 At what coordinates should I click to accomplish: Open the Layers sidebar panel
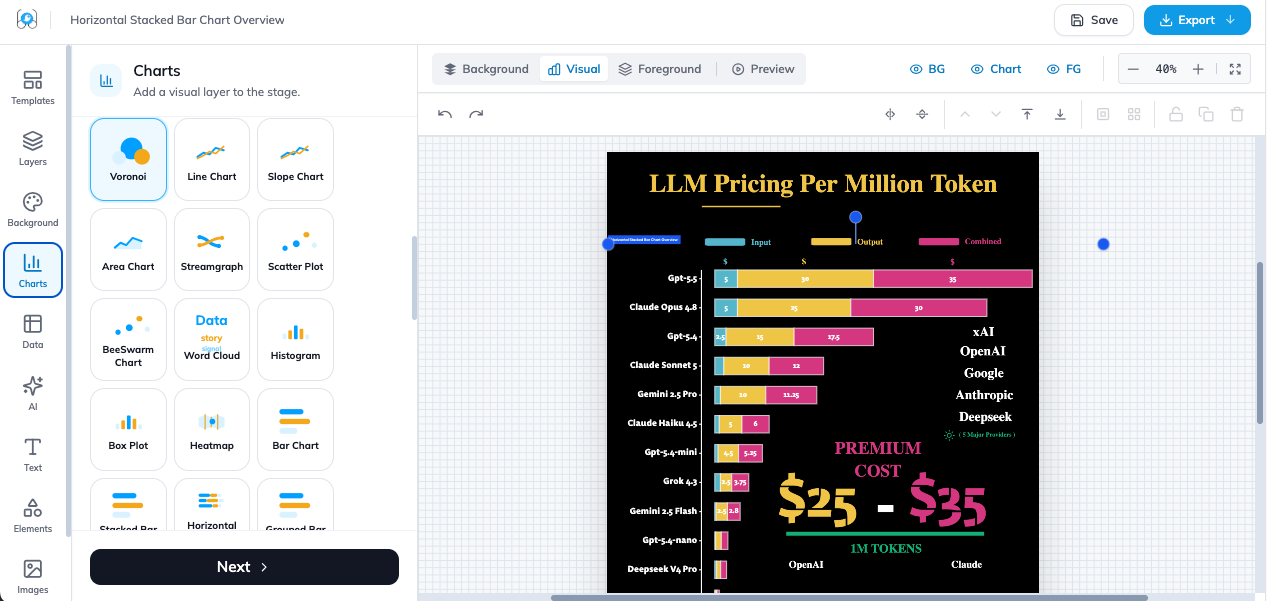click(33, 149)
